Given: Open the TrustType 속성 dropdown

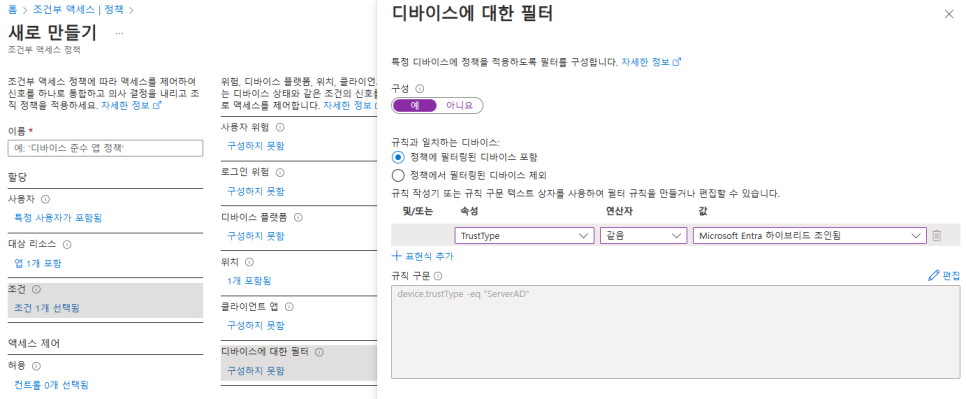Looking at the screenshot, I should pos(524,236).
